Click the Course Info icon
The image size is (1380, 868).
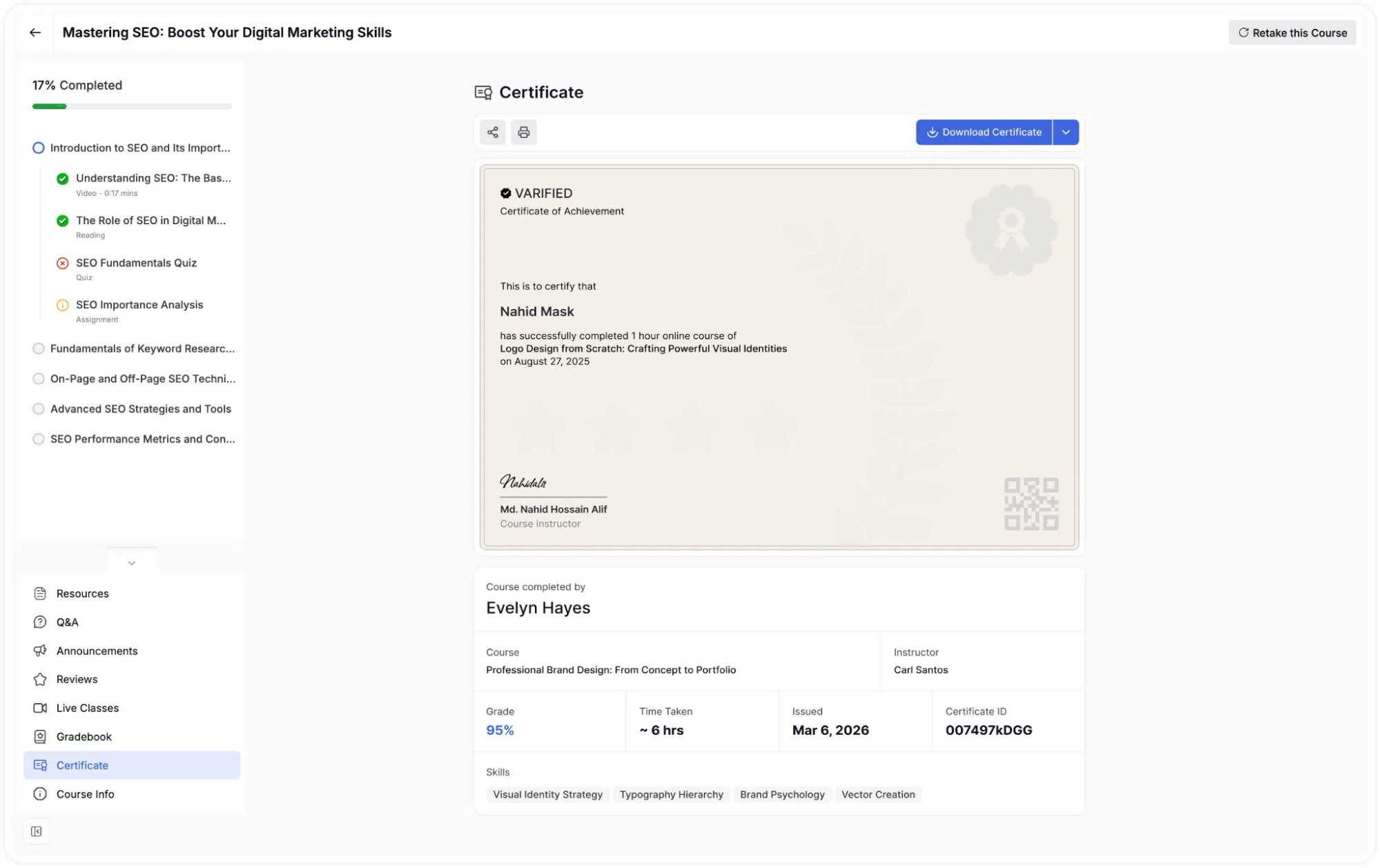pyautogui.click(x=40, y=793)
